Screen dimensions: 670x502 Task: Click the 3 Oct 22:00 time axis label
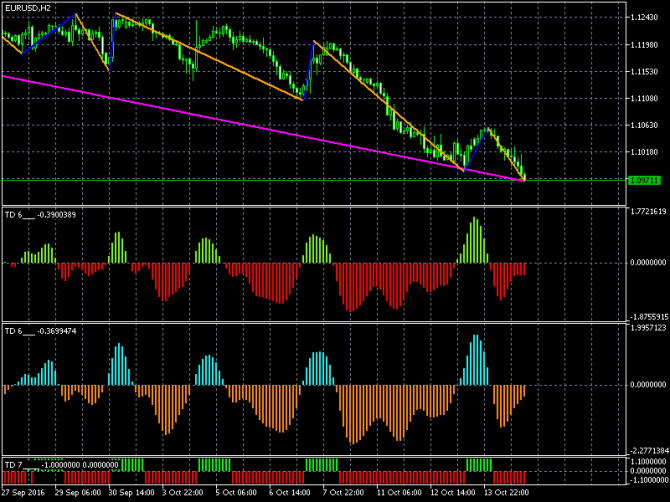coord(183,492)
